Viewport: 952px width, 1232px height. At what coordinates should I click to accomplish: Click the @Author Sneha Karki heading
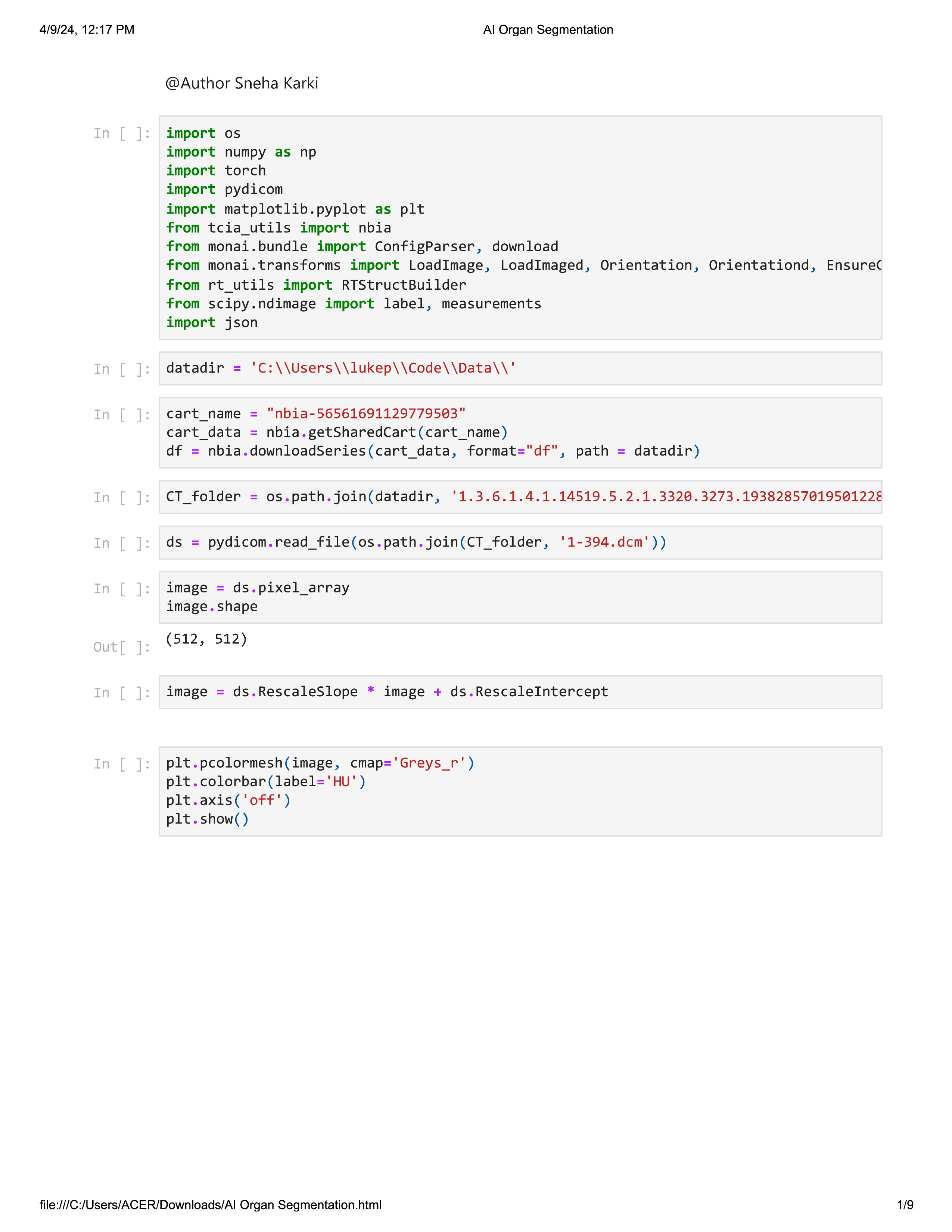pos(242,84)
